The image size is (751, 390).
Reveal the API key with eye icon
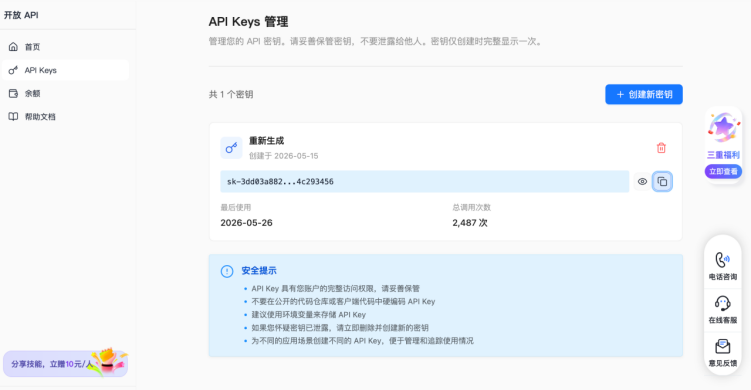[642, 182]
